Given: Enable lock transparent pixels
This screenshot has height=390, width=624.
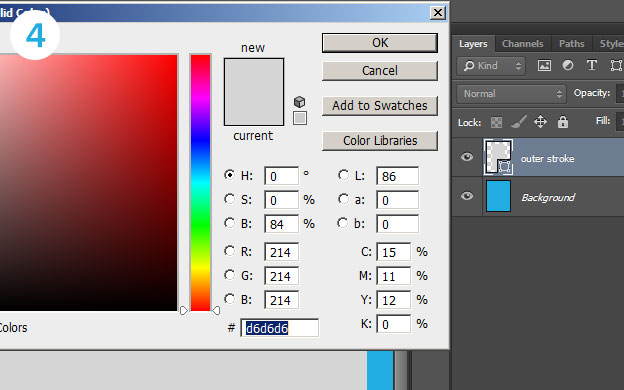Looking at the screenshot, I should pyautogui.click(x=496, y=122).
